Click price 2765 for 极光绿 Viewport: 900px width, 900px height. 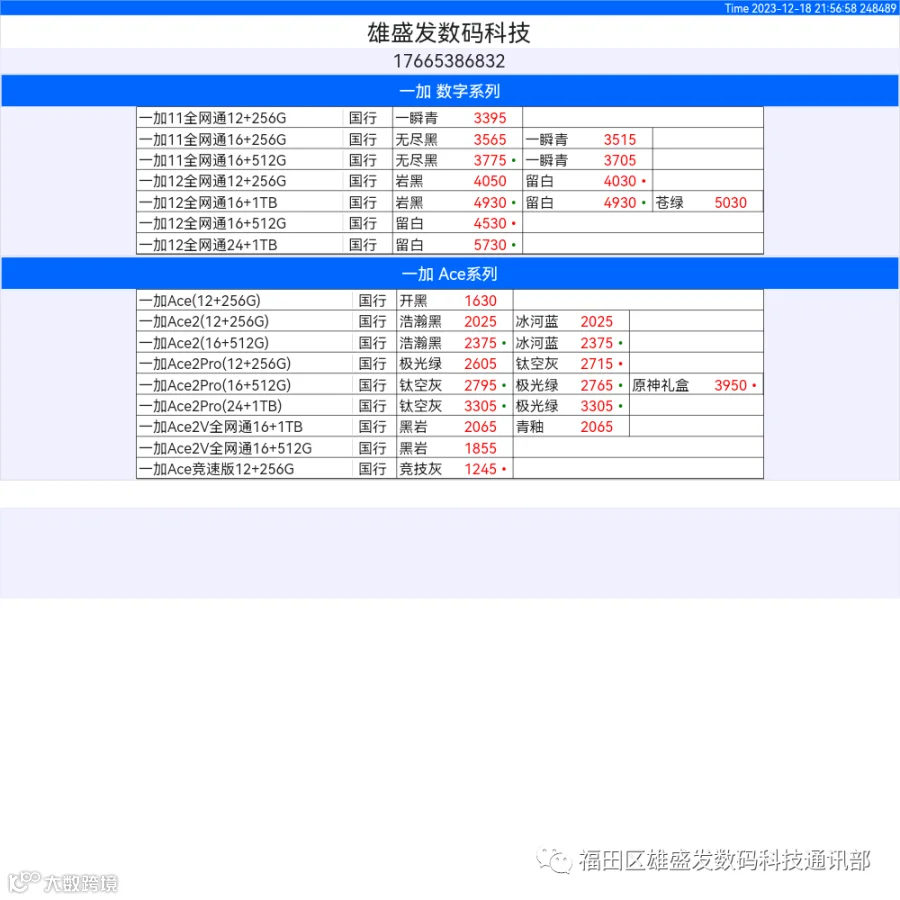(596, 385)
